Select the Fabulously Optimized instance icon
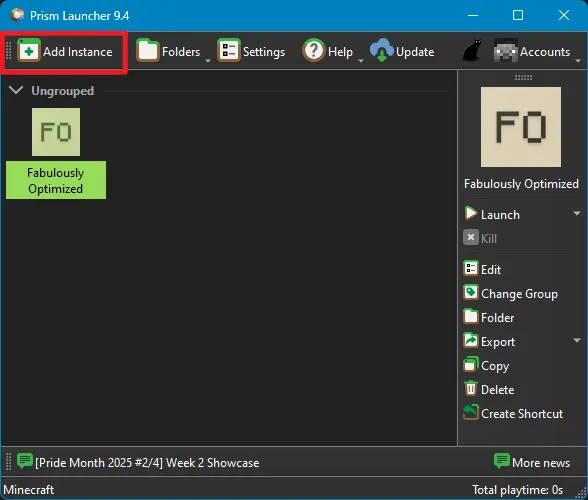Image resolution: width=588 pixels, height=500 pixels. [x=56, y=132]
